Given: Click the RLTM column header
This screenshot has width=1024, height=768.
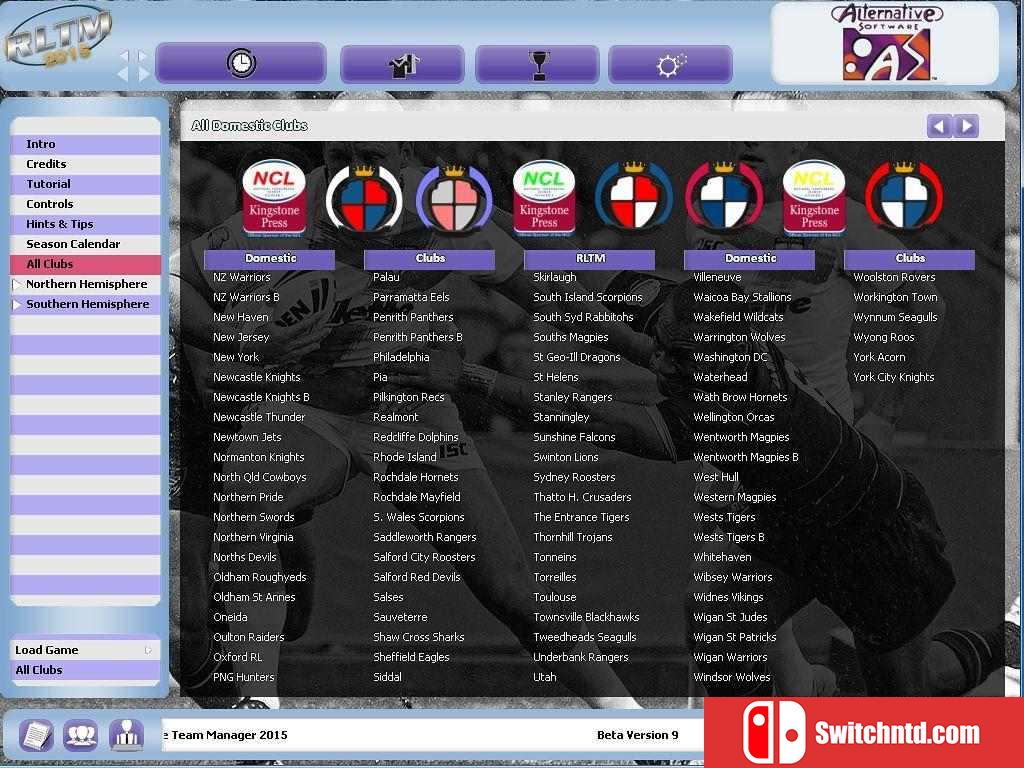Looking at the screenshot, I should pyautogui.click(x=590, y=259).
